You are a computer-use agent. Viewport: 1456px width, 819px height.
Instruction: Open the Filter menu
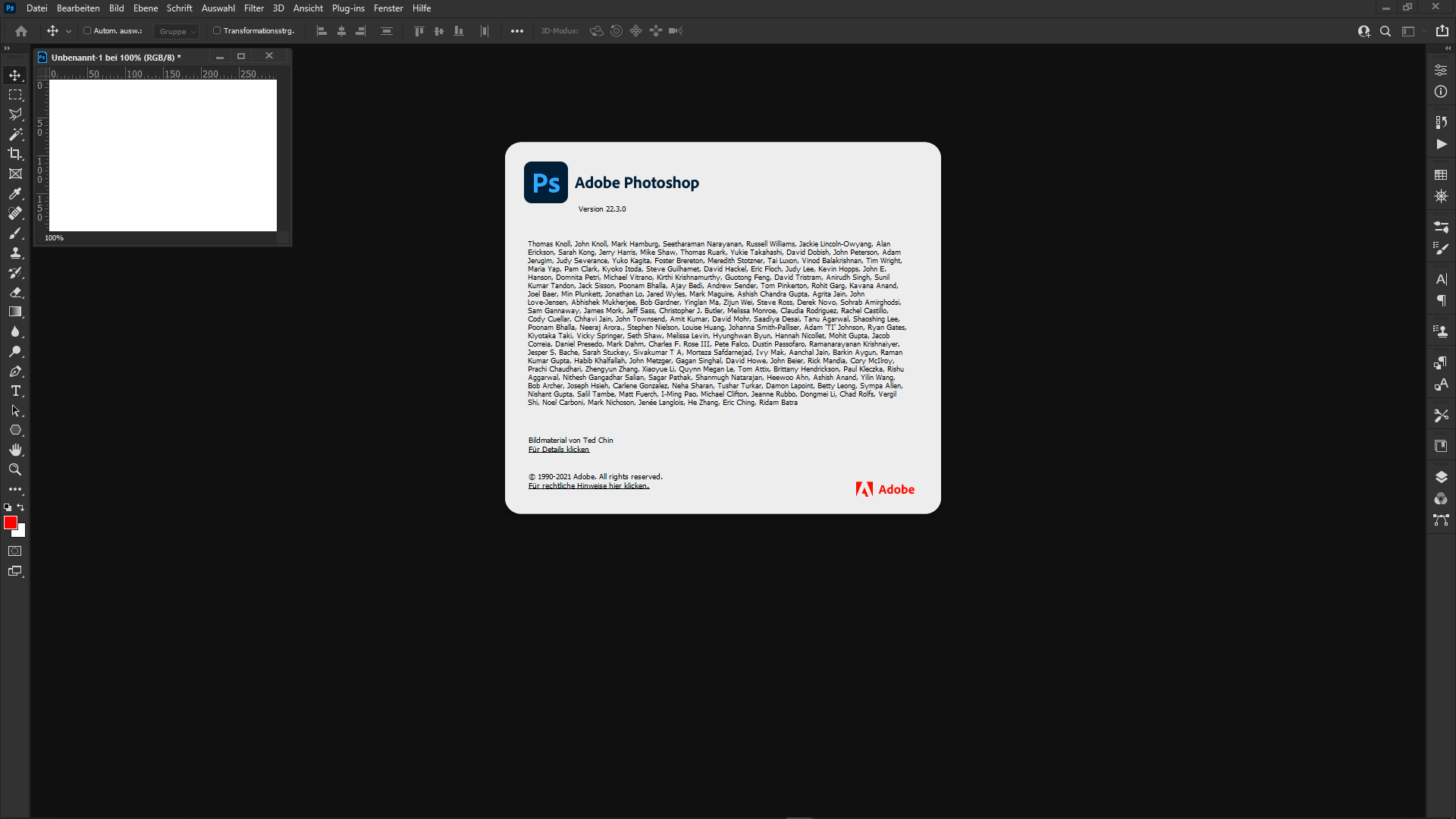point(254,8)
